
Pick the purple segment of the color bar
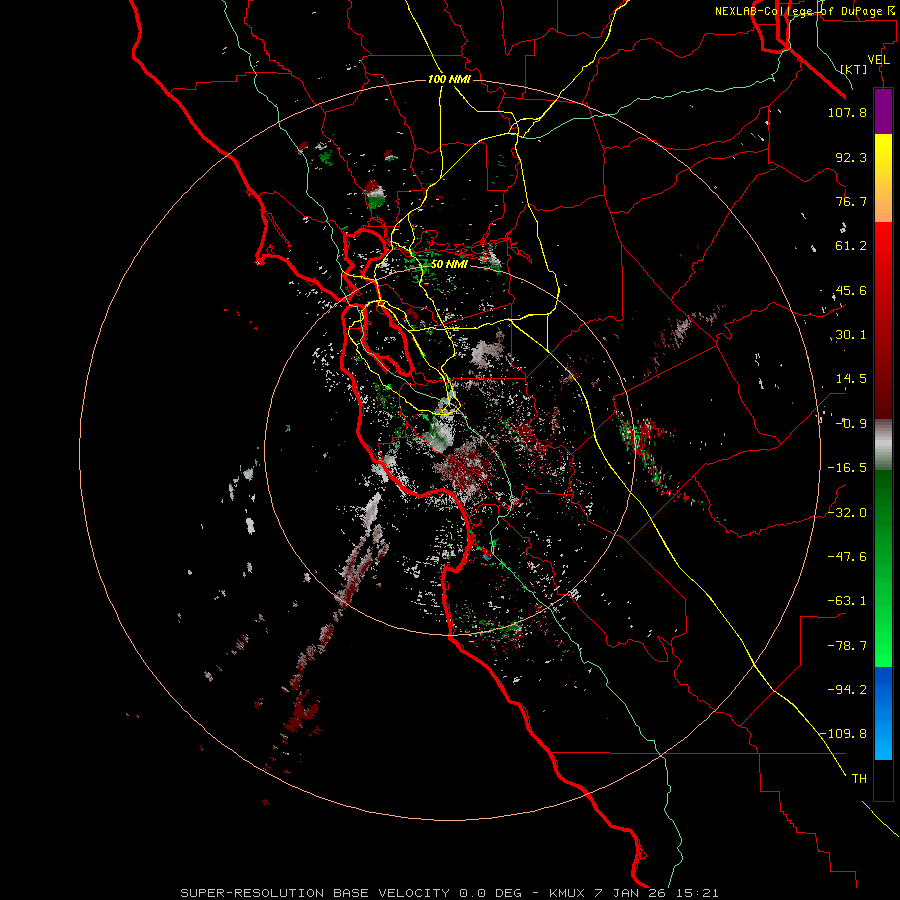pos(883,111)
